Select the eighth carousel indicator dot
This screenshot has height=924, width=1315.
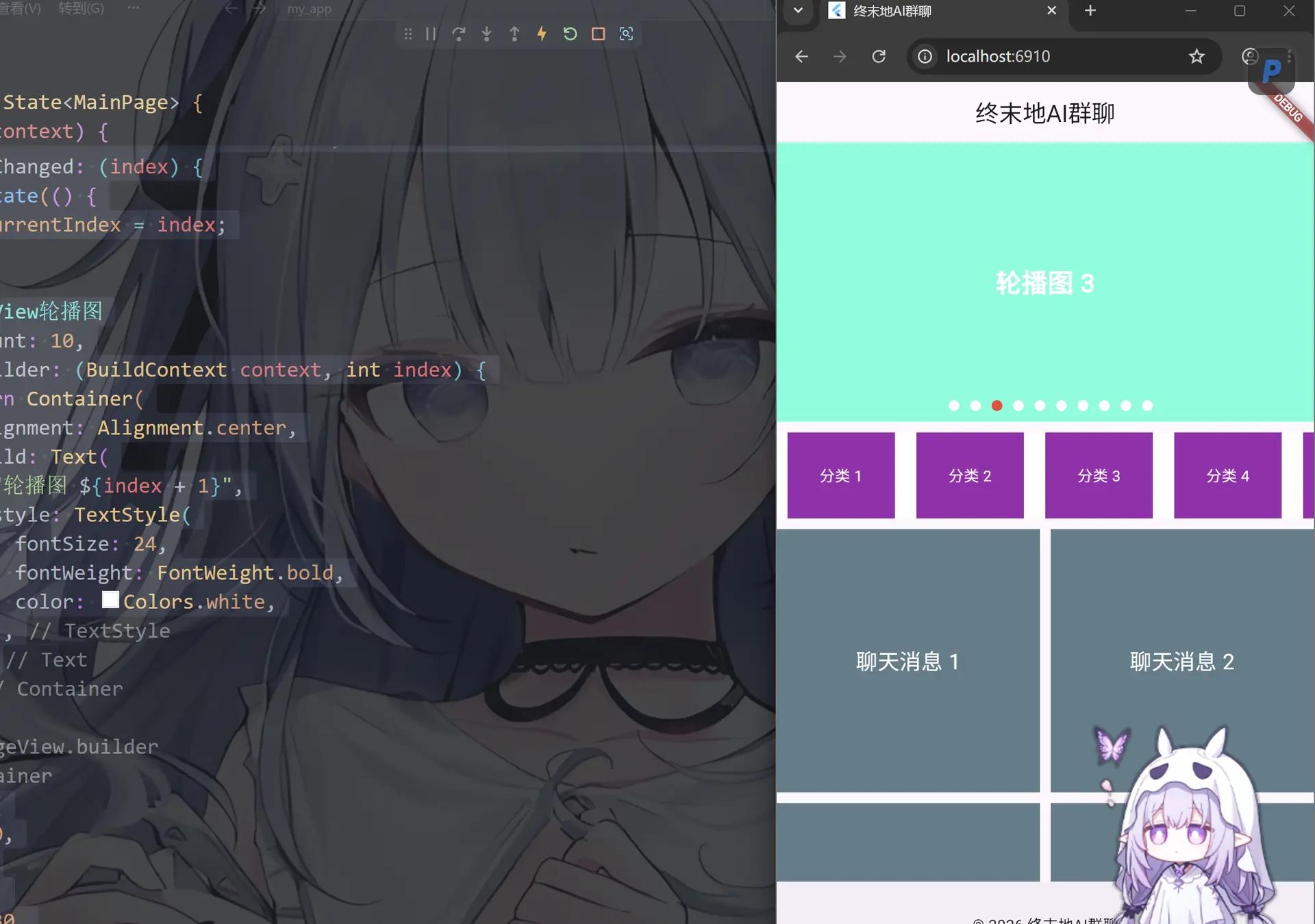(1104, 405)
